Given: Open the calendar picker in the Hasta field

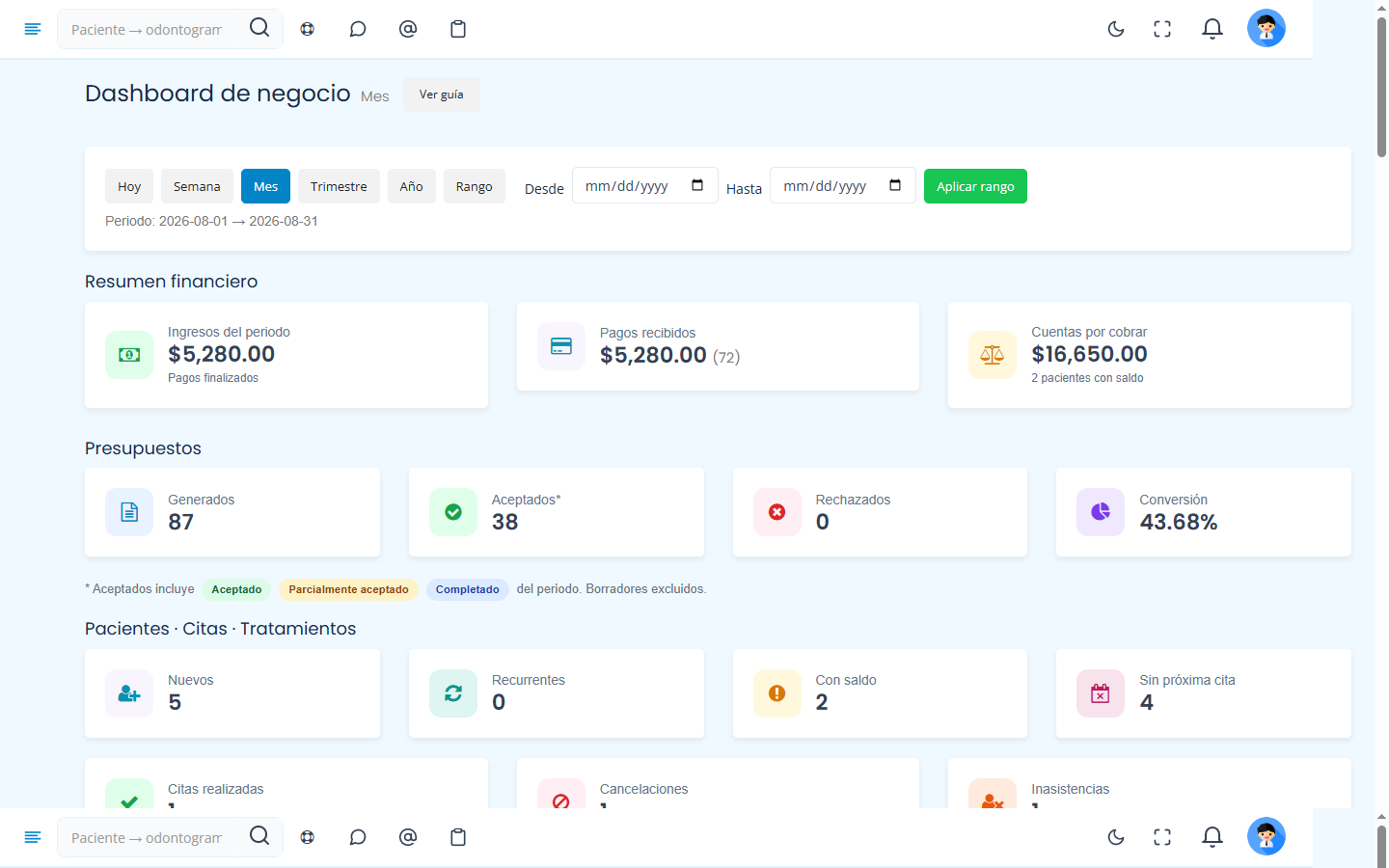Looking at the screenshot, I should [895, 185].
